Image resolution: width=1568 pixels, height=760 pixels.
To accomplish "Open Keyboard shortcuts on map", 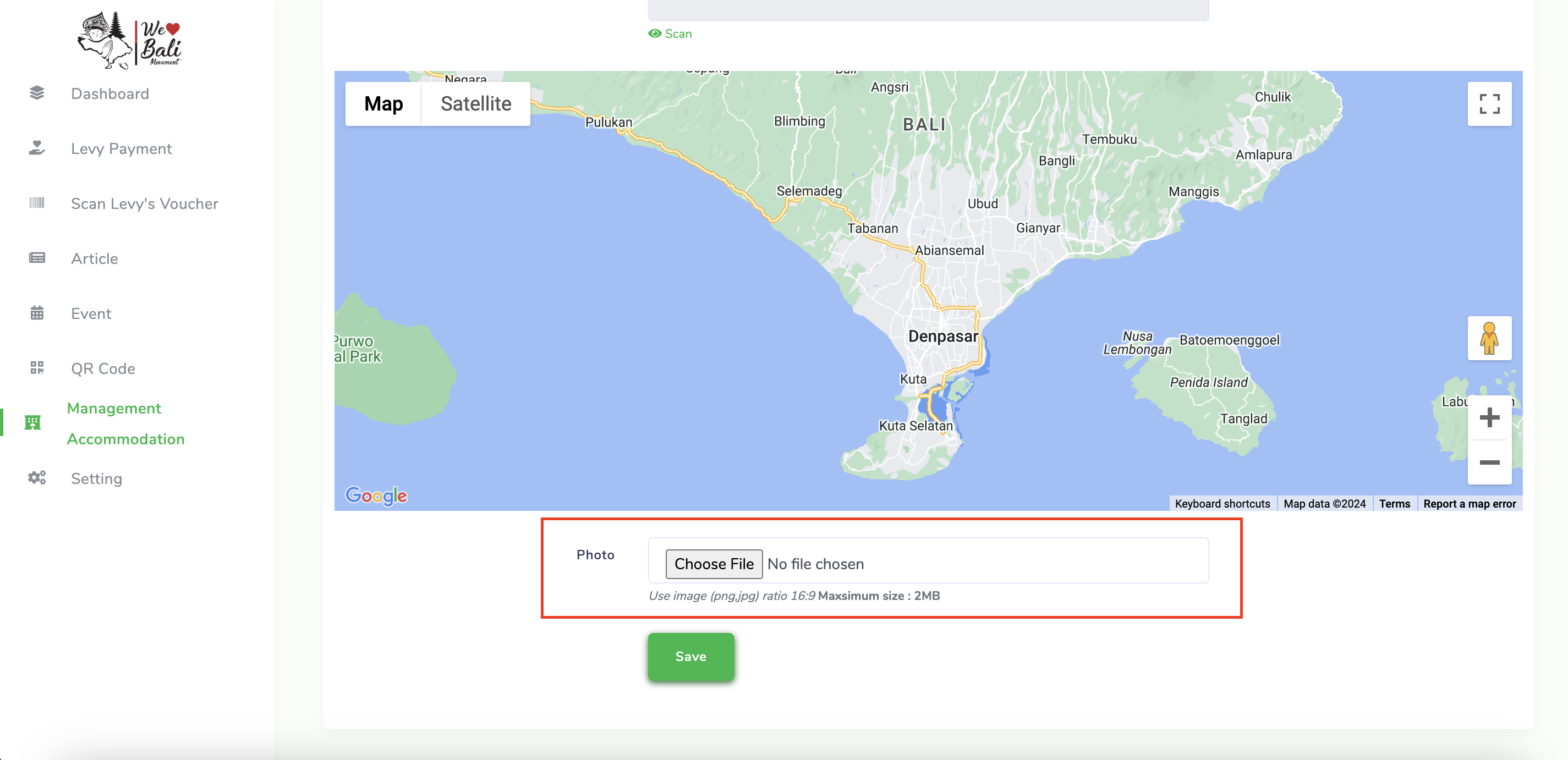I will [x=1221, y=504].
